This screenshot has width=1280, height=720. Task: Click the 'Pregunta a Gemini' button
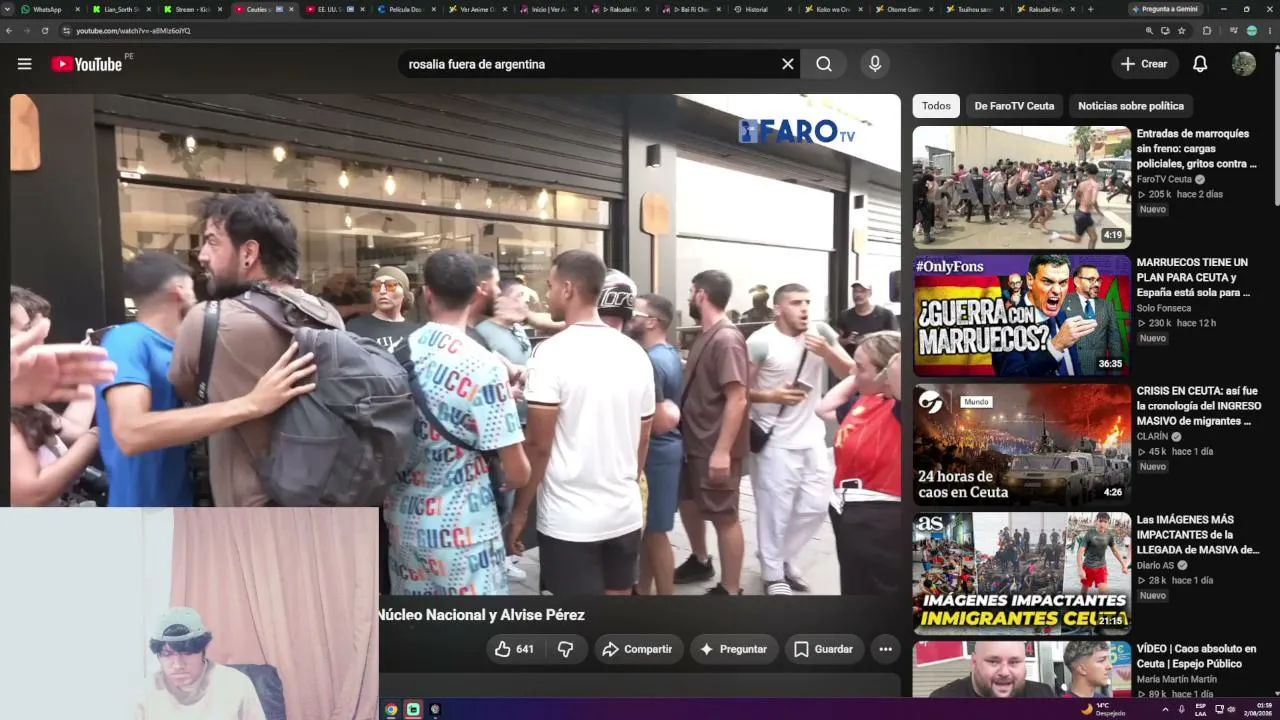point(1165,9)
